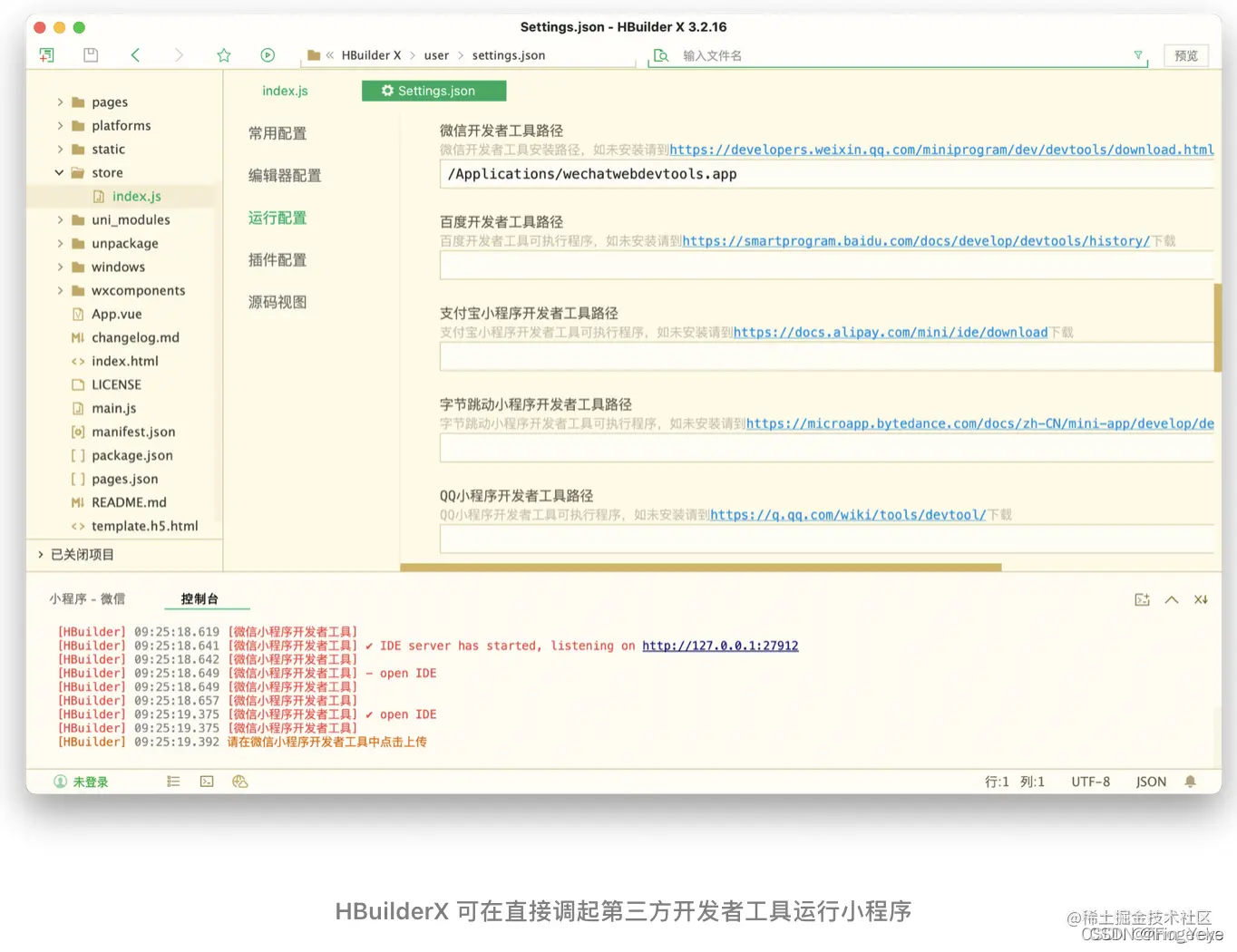The height and width of the screenshot is (952, 1237).
Task: Open the q.qq.com devtool wiki link
Action: coord(848,516)
